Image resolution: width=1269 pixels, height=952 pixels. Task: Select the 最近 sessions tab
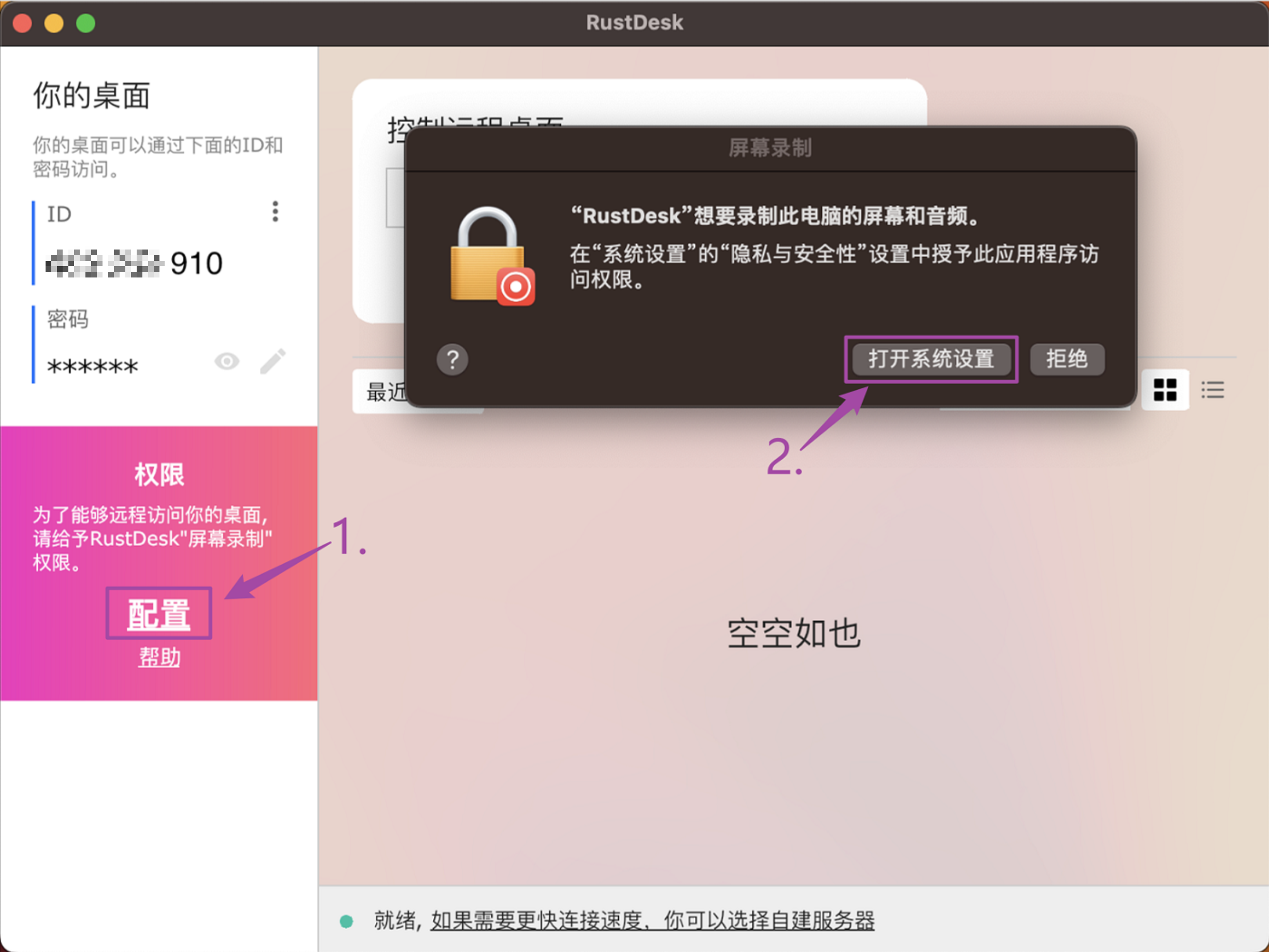click(386, 392)
